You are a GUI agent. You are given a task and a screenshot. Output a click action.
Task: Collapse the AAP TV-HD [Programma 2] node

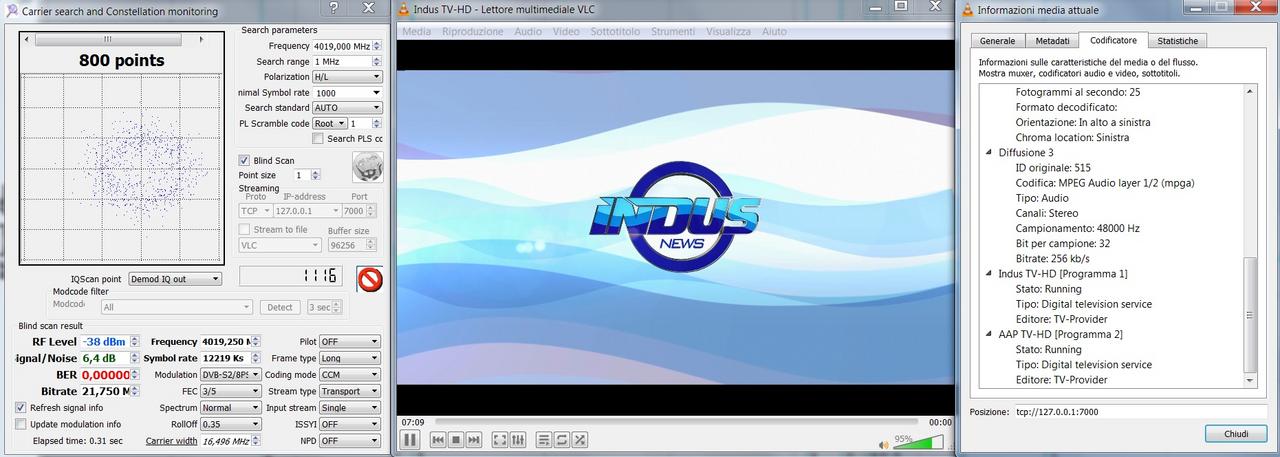pyautogui.click(x=990, y=334)
